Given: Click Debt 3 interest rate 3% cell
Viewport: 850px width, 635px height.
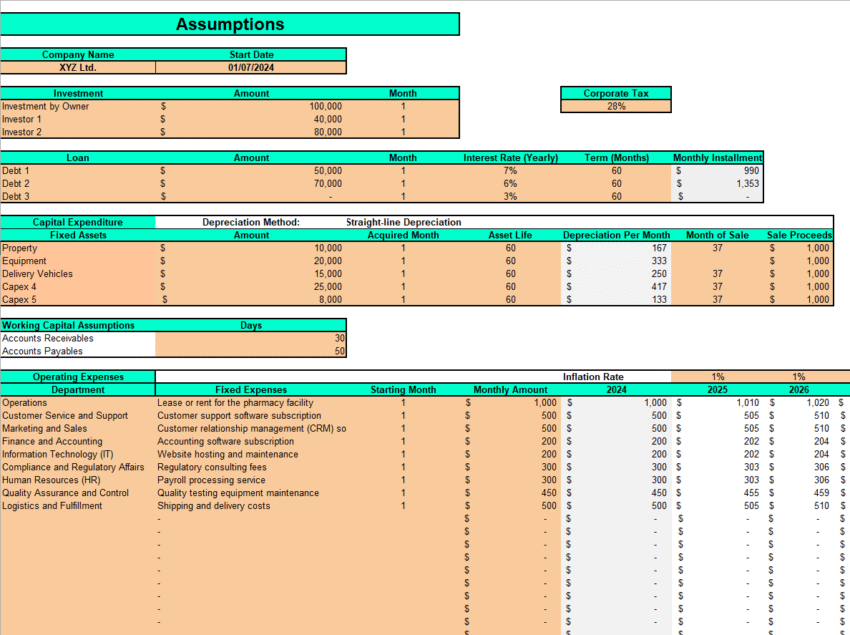Looking at the screenshot, I should 510,197.
